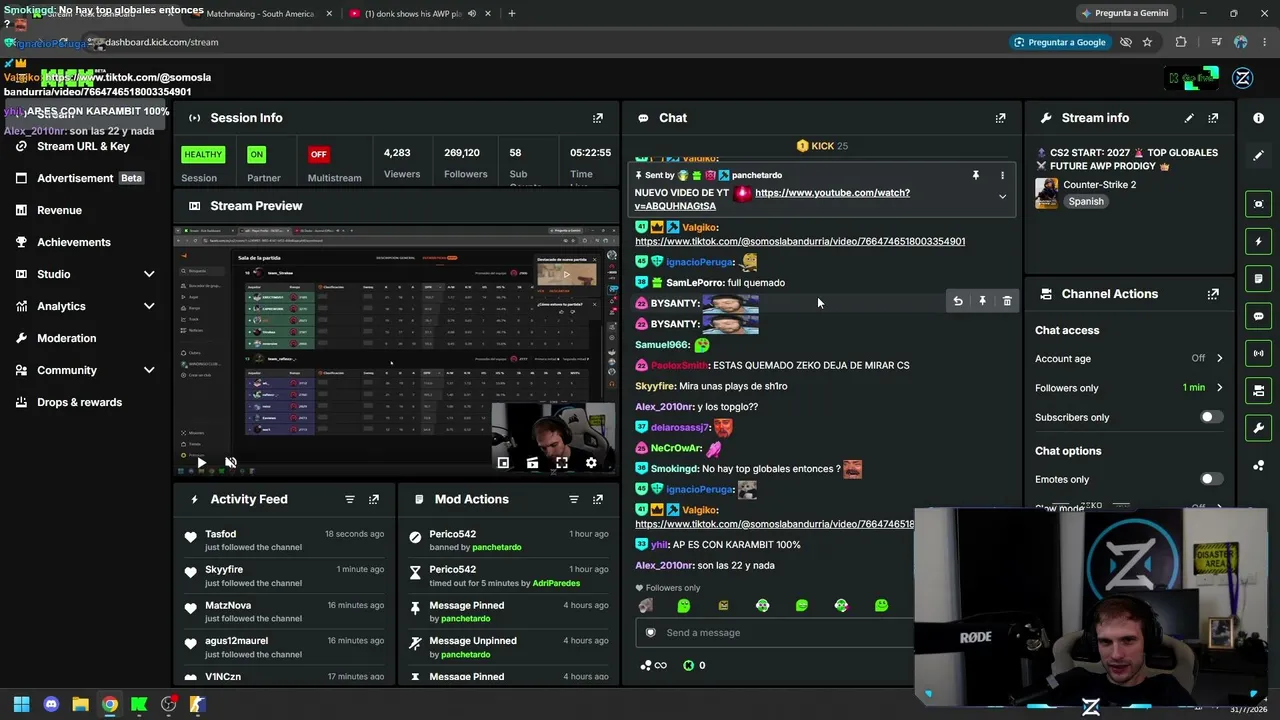The height and width of the screenshot is (720, 1280).
Task: Open Valgiko's TikTok link below pinned message
Action: pyautogui.click(x=800, y=241)
